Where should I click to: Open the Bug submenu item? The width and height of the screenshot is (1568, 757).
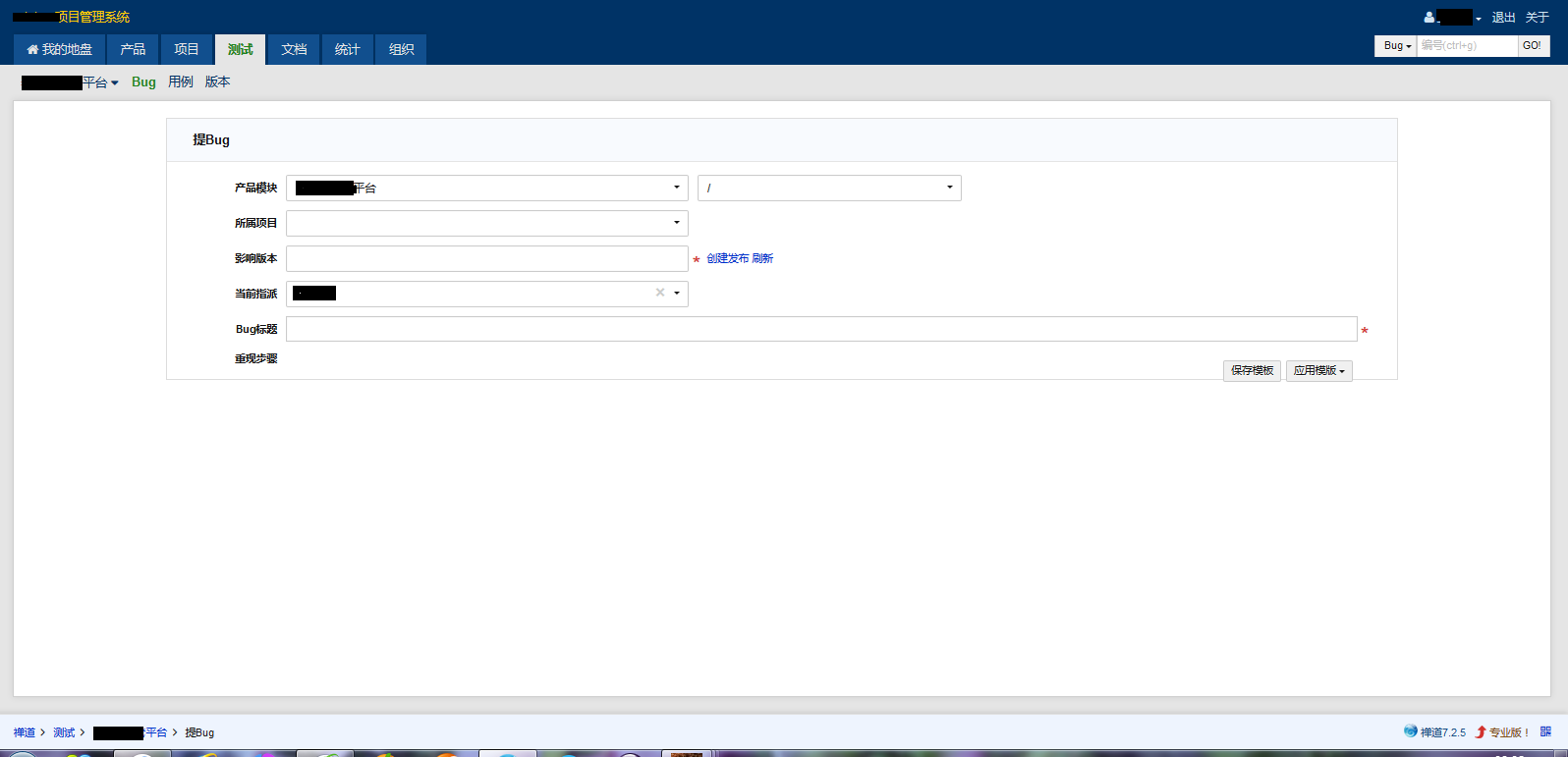point(143,82)
